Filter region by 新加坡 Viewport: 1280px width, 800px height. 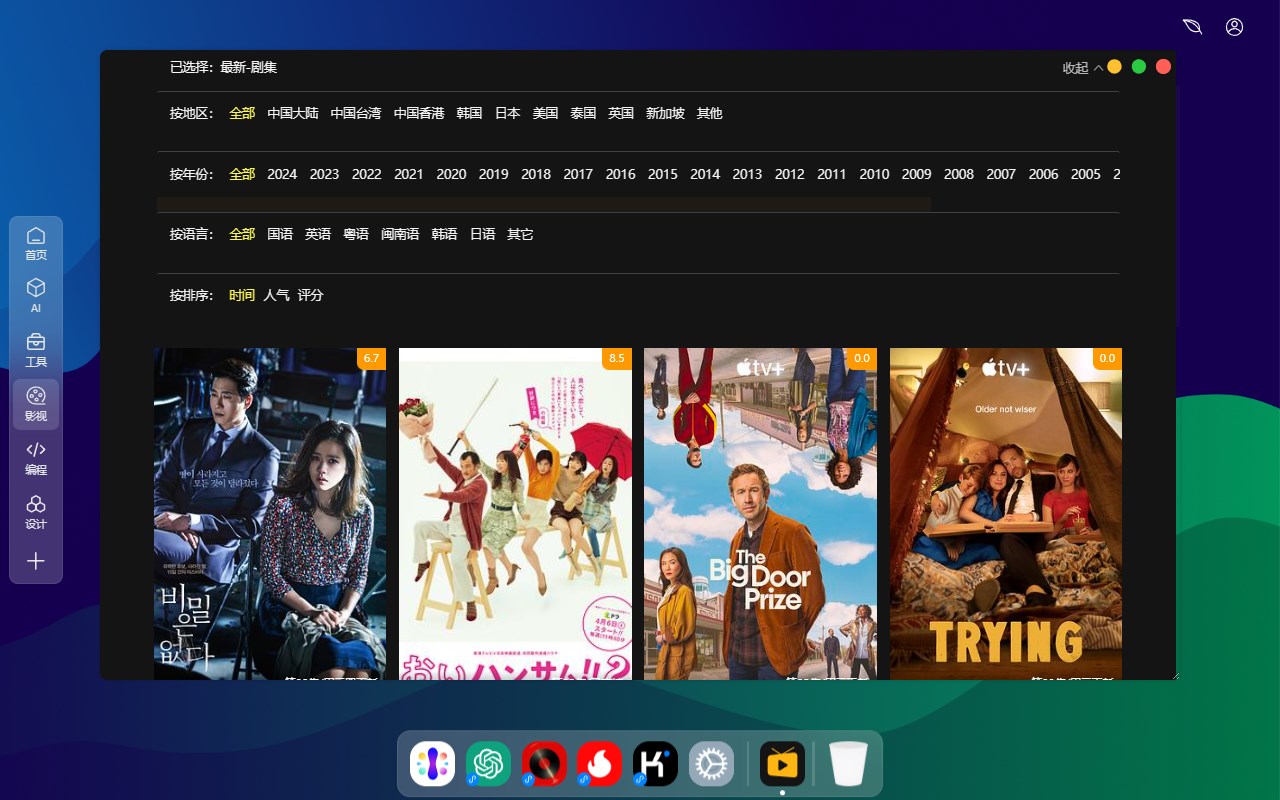[x=665, y=113]
